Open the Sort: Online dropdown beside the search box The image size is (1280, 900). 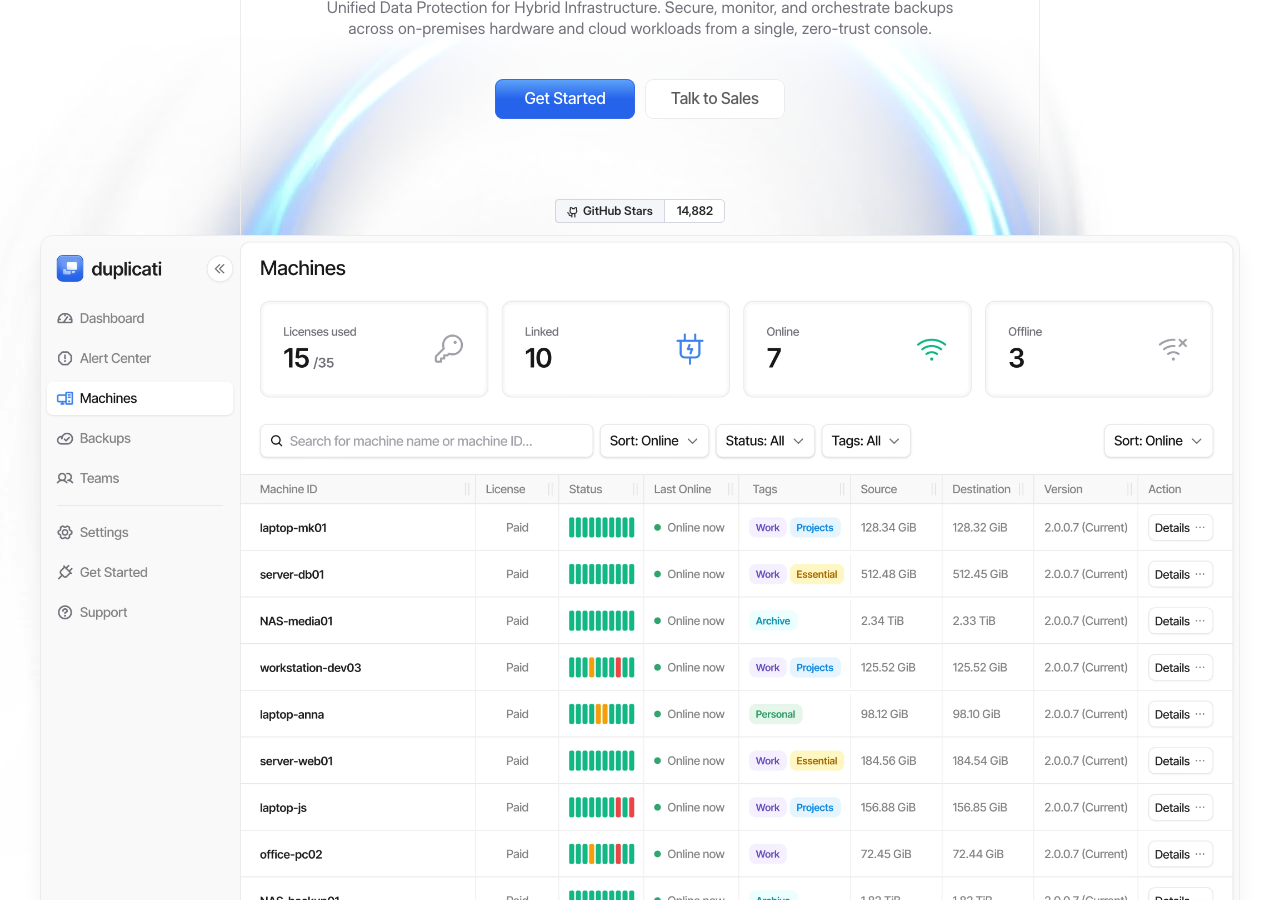pos(655,441)
